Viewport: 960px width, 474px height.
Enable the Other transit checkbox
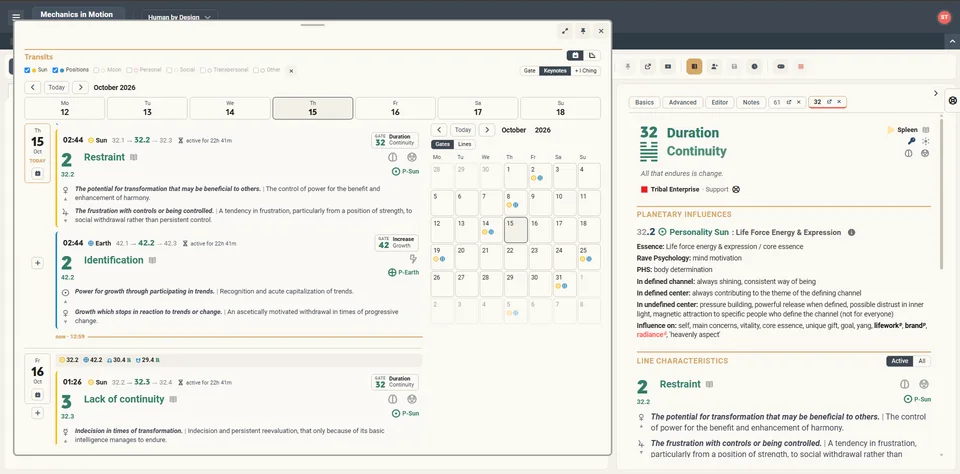pos(256,70)
